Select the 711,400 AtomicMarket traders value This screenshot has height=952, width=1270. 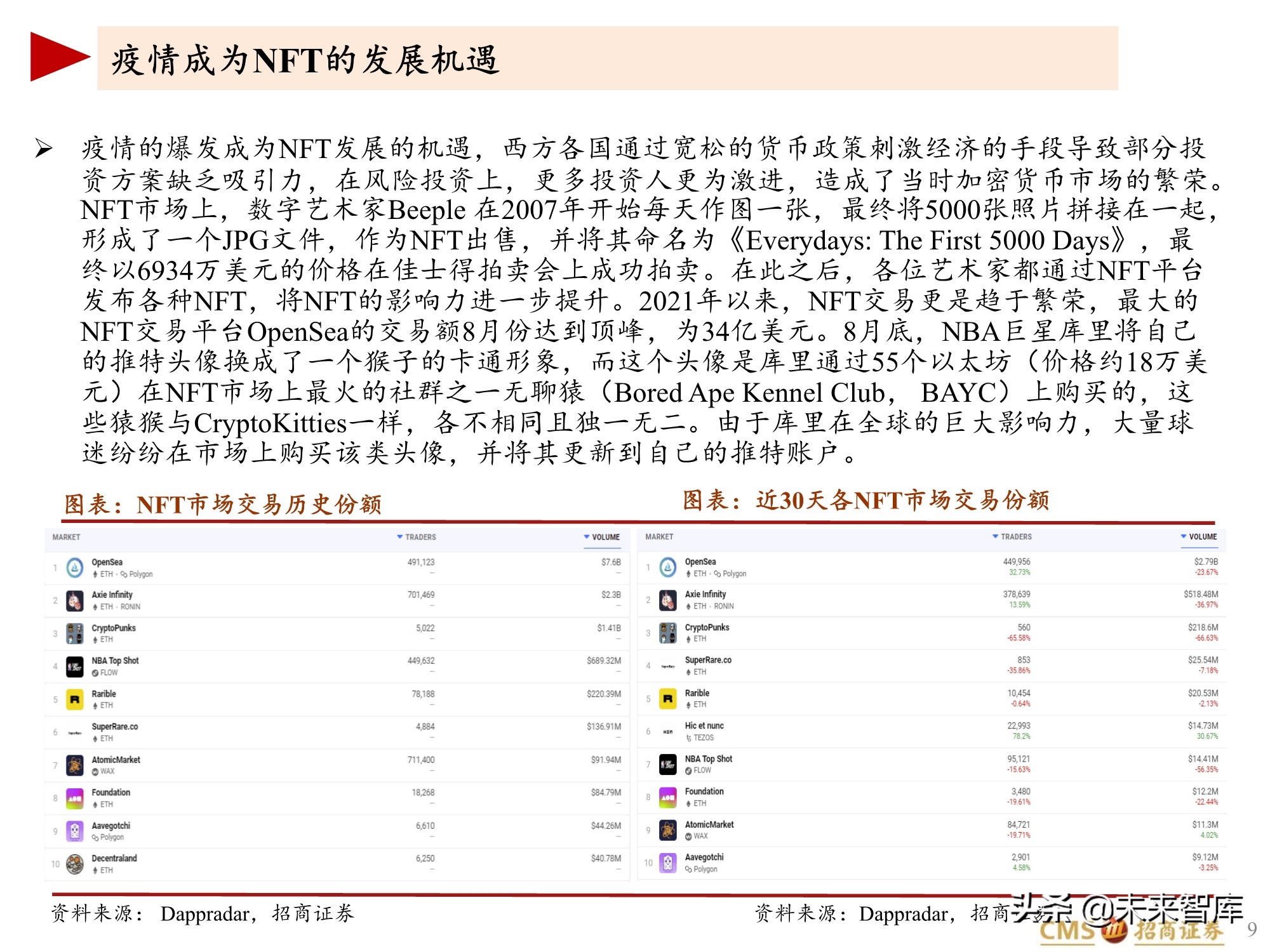421,760
